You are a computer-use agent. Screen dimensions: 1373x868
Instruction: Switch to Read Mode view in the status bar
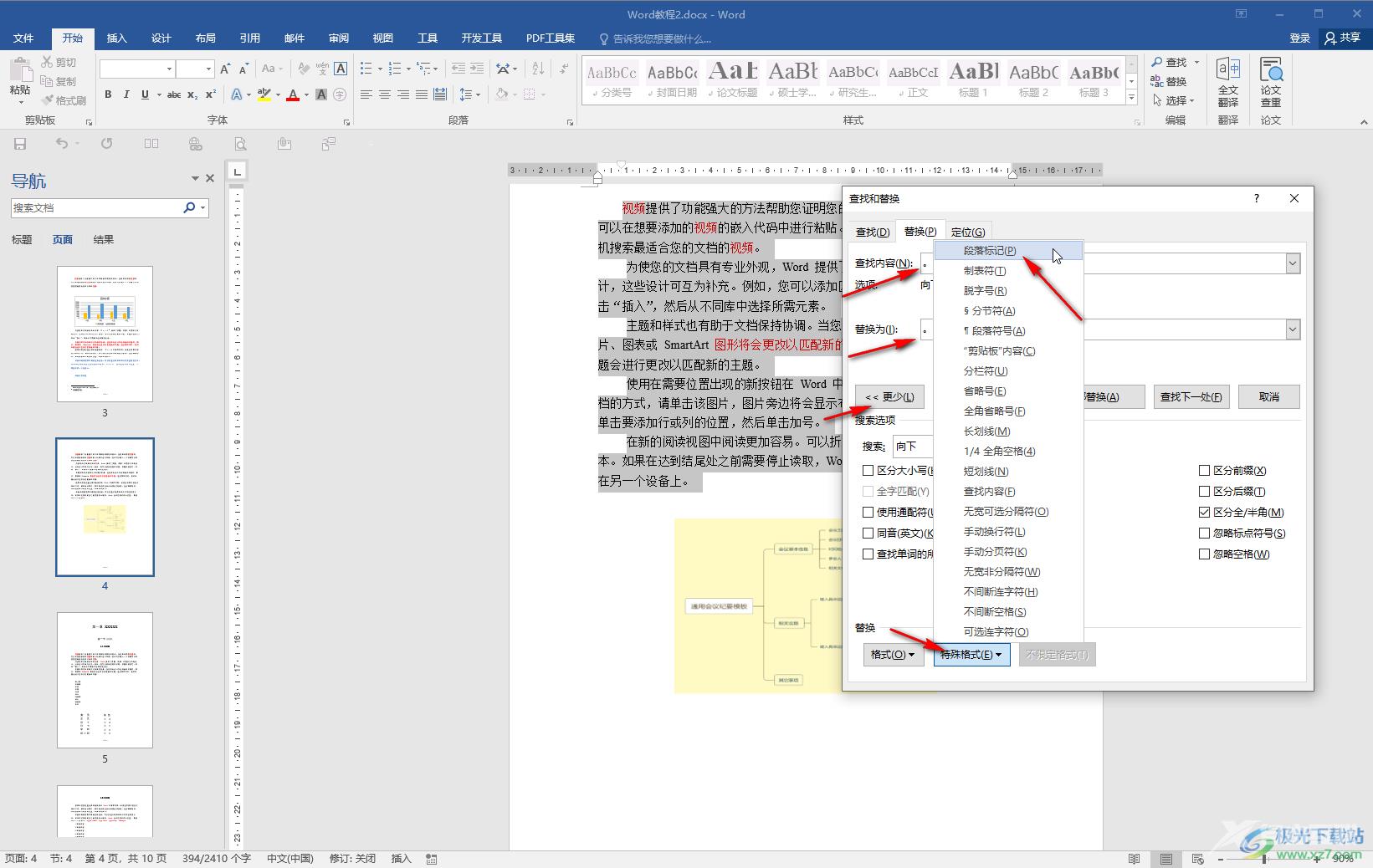tap(1134, 859)
